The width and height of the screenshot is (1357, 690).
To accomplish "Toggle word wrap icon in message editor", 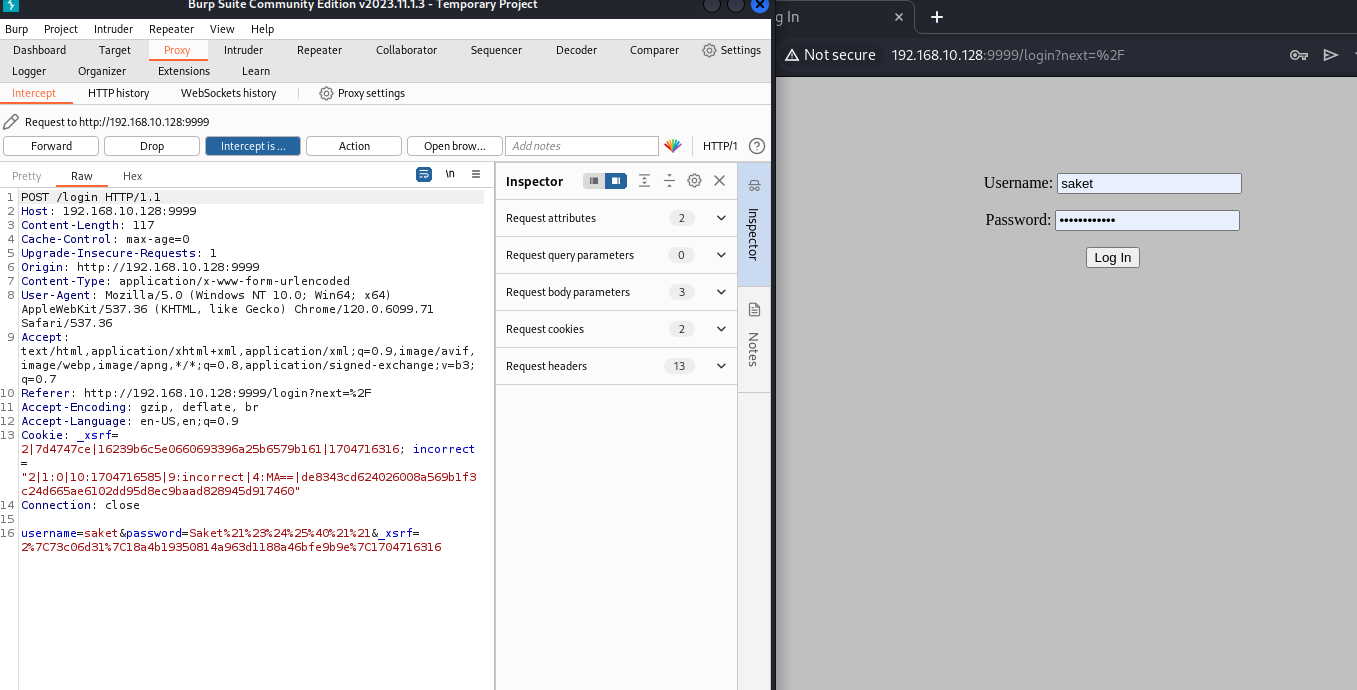I will (x=424, y=174).
